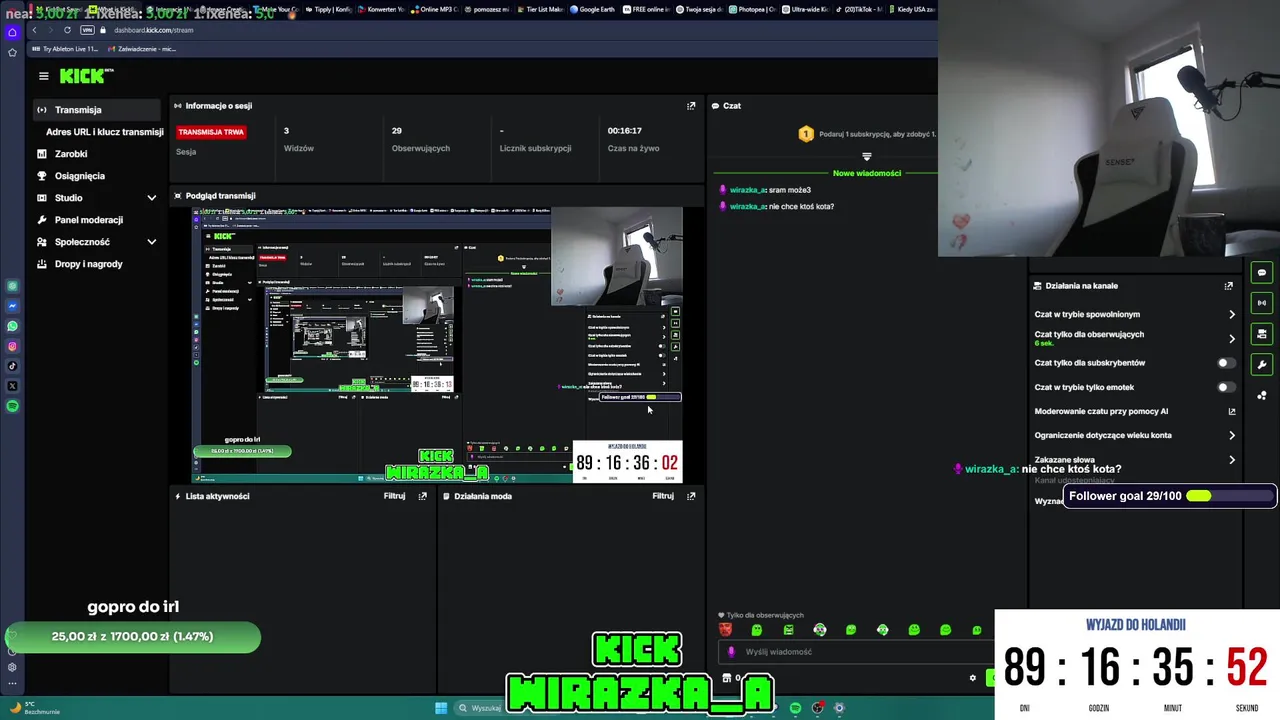Pop out the Działania moda panel

point(691,496)
